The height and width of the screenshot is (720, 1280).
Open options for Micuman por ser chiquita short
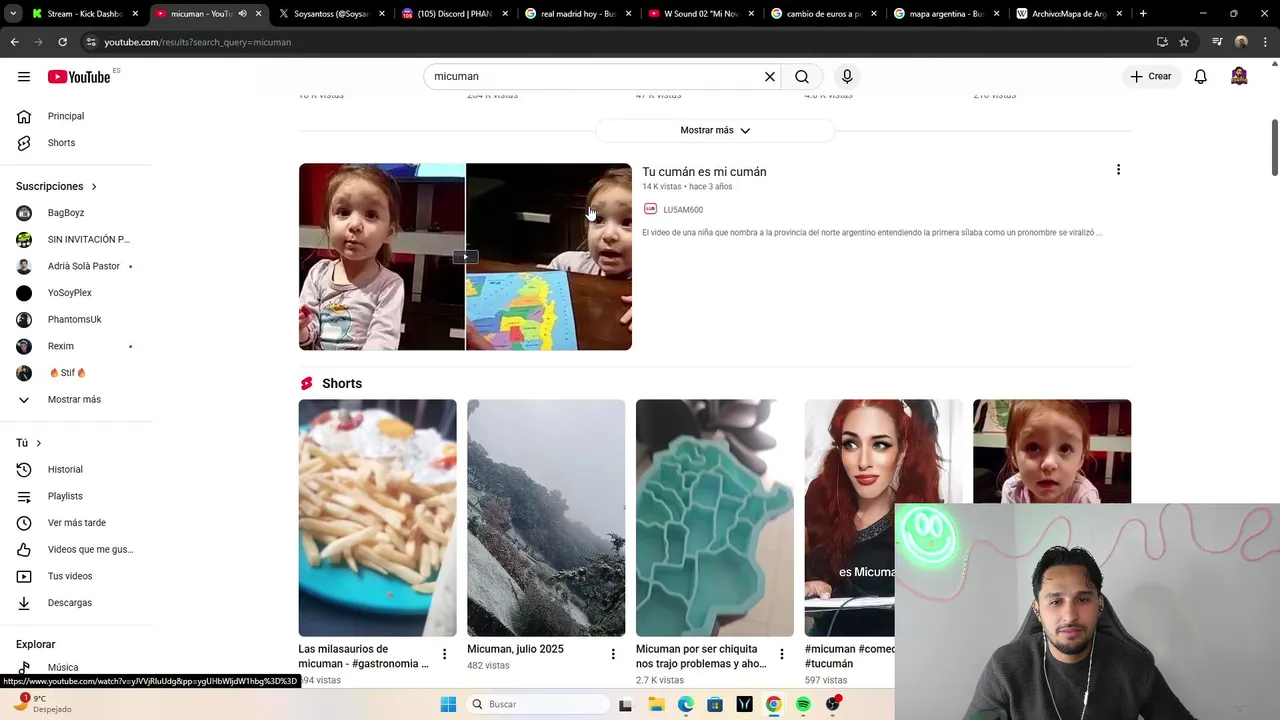[x=782, y=654]
